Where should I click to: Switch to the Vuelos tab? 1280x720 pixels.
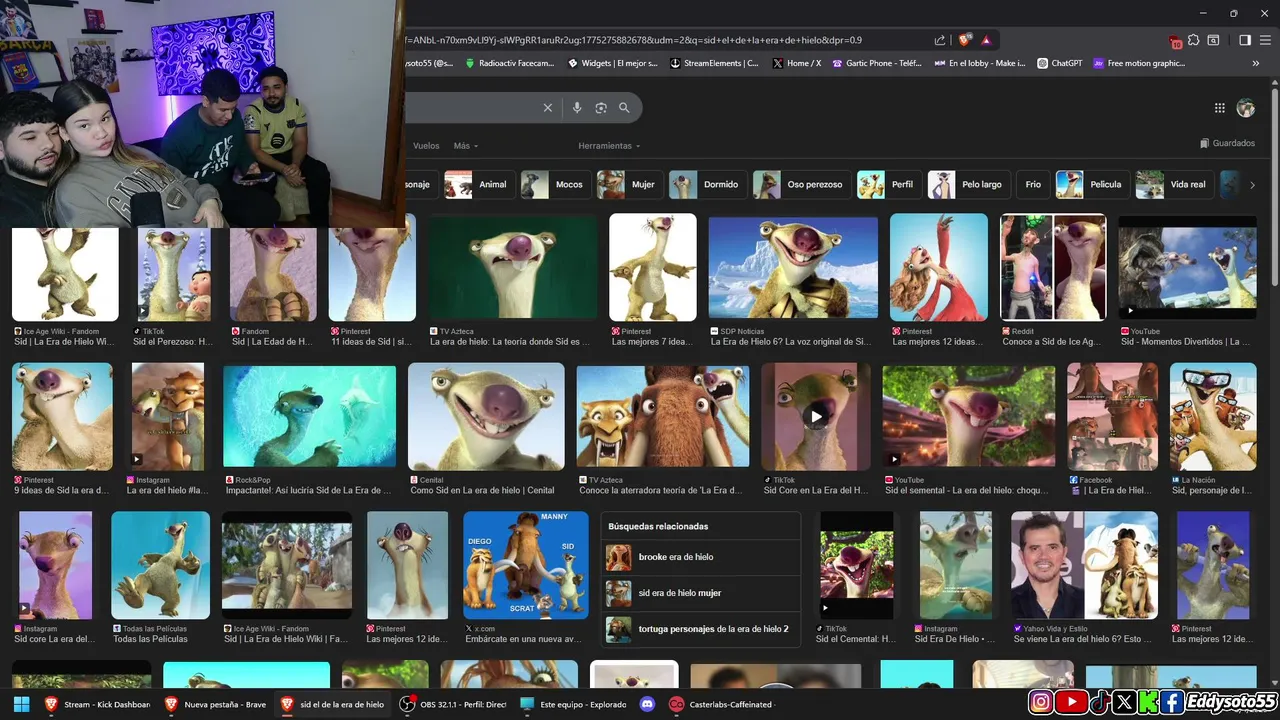(426, 146)
